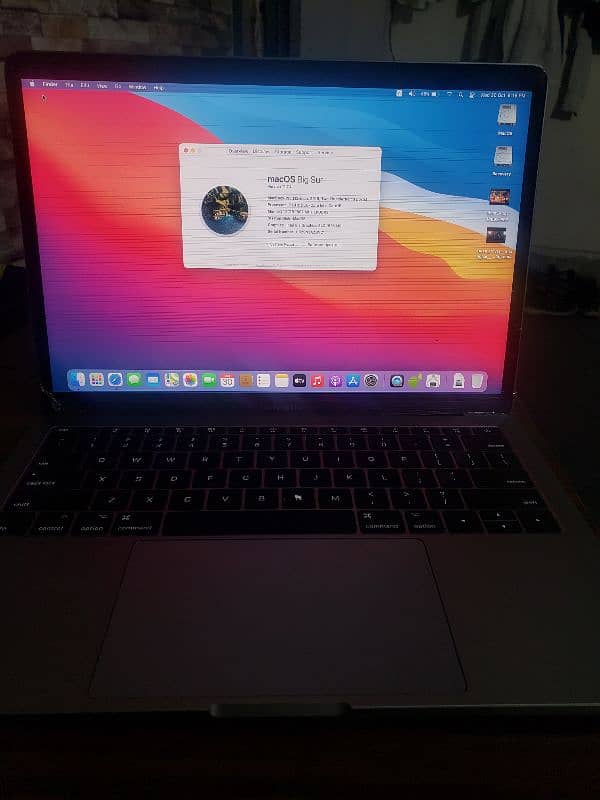The width and height of the screenshot is (600, 800).
Task: Switch to the Support tab
Action: (x=303, y=152)
